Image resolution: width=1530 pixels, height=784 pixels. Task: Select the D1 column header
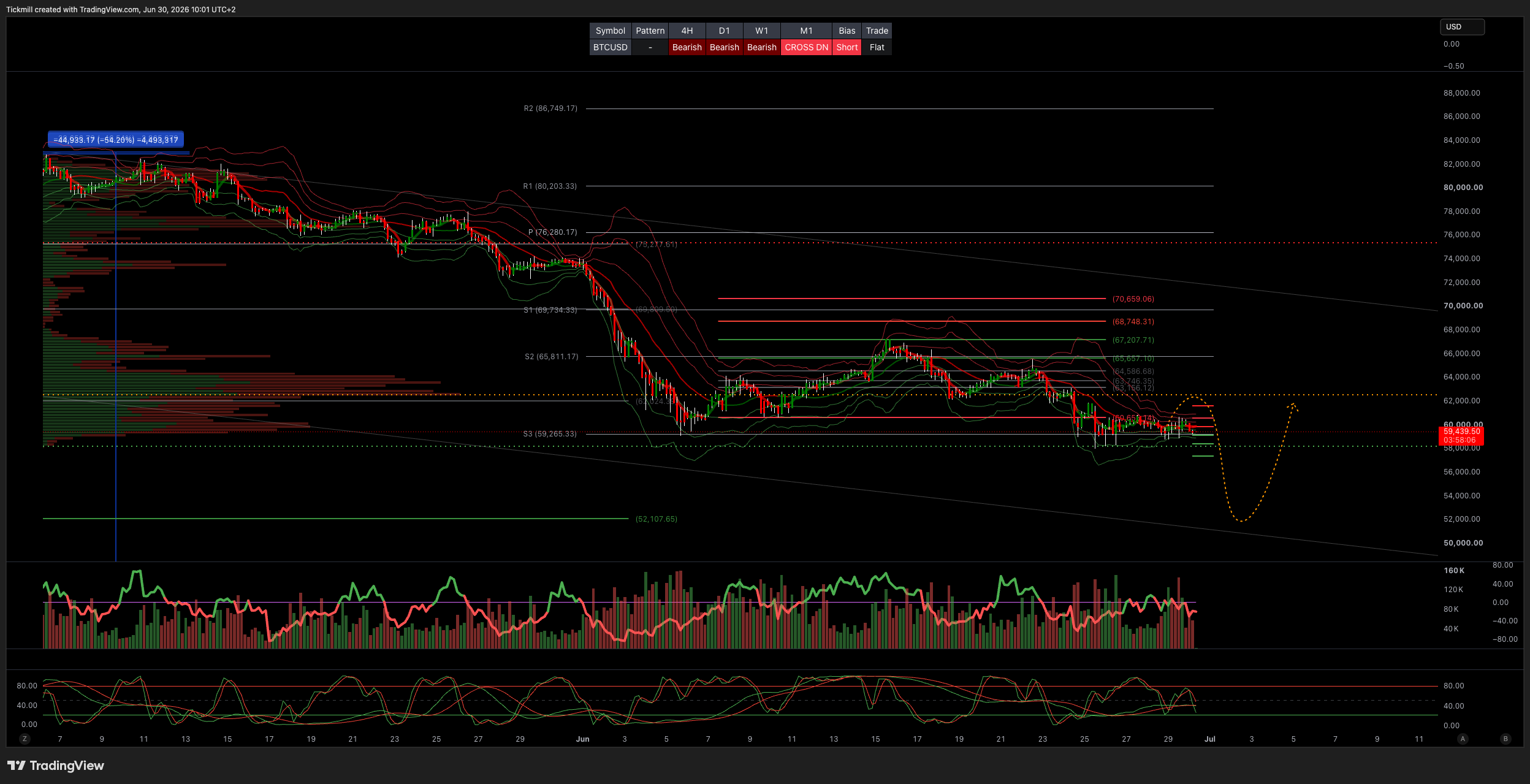tap(724, 31)
